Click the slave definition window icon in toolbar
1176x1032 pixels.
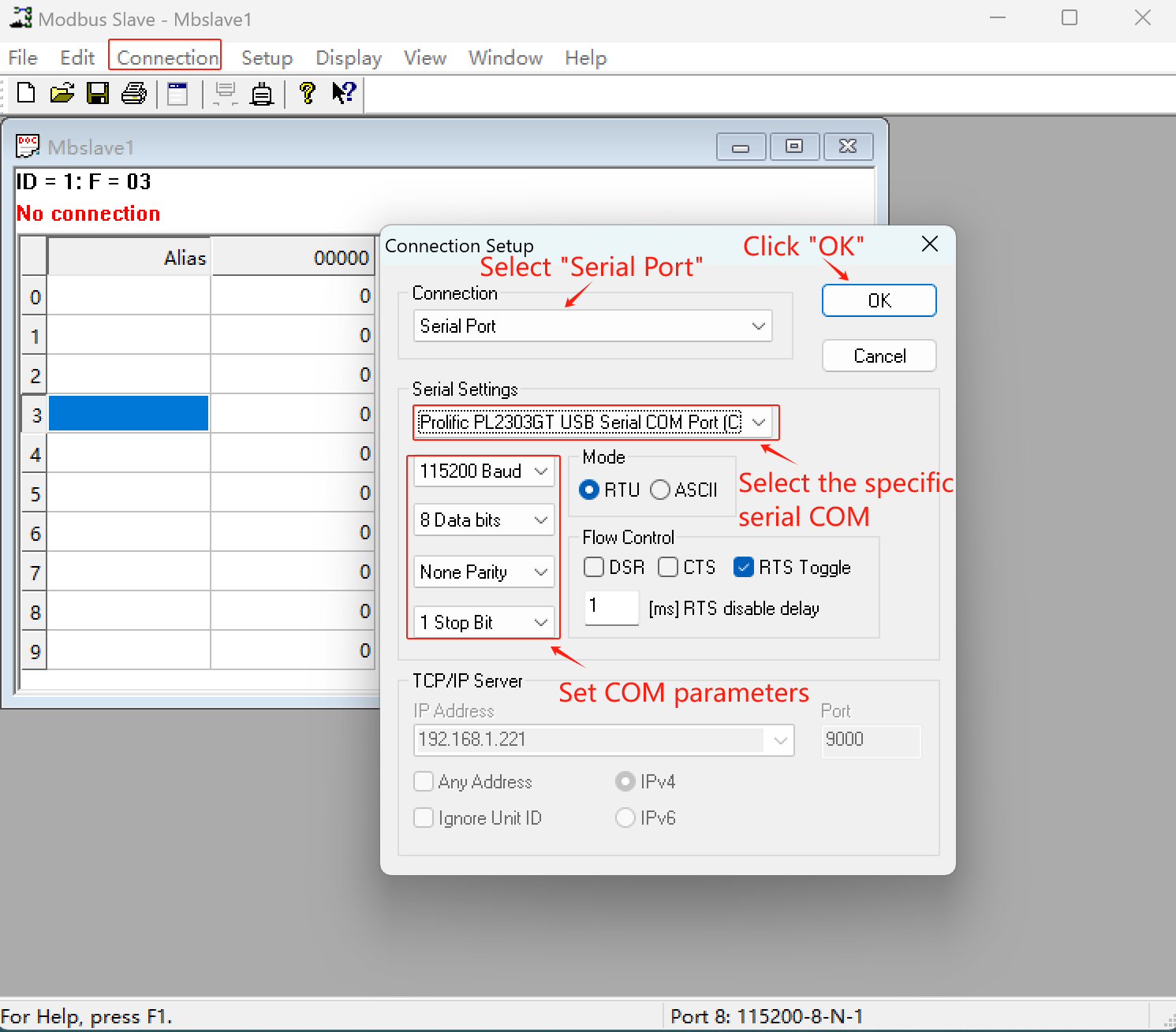(178, 94)
